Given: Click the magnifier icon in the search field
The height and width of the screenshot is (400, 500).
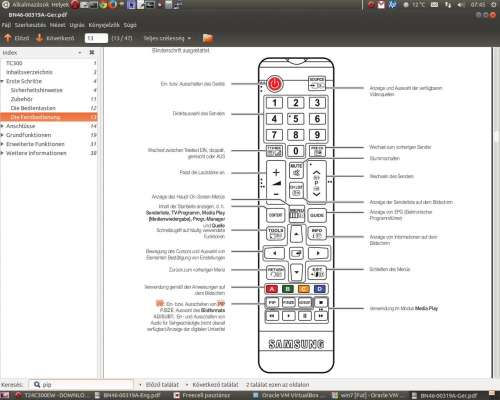Looking at the screenshot, I should click(37, 385).
